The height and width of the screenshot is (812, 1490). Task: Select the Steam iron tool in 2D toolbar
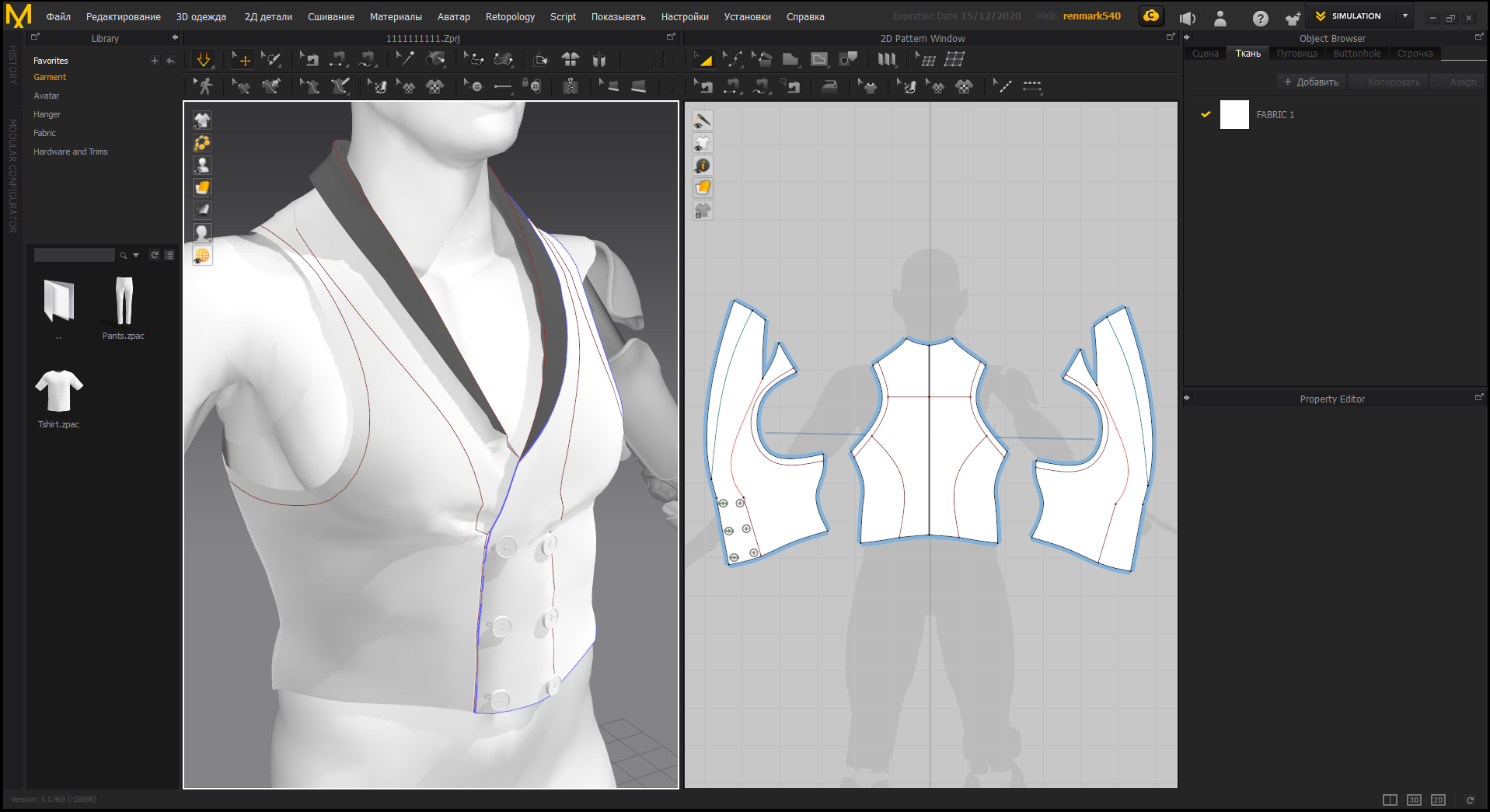(x=829, y=86)
